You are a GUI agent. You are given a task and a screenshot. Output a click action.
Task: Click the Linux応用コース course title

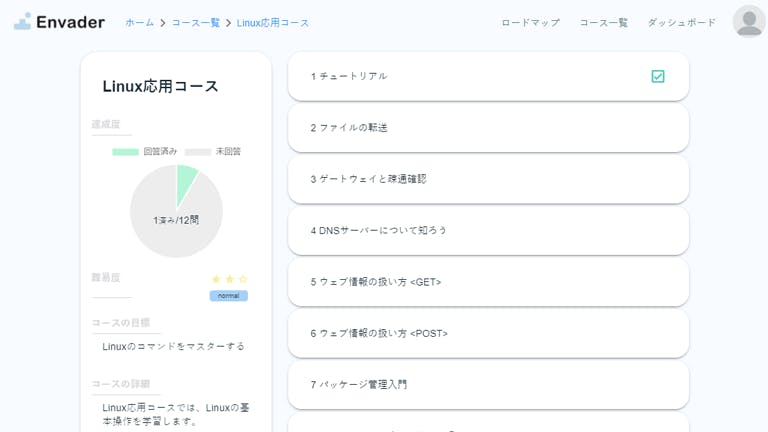tap(160, 86)
